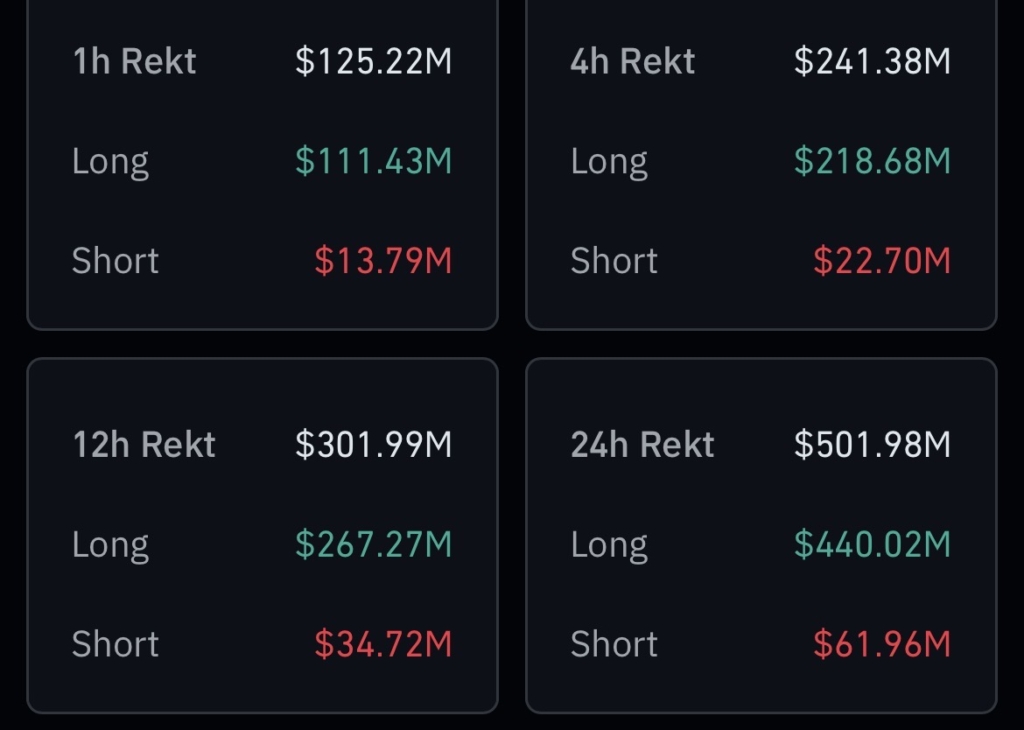Click the $34.72M short value

click(x=383, y=645)
